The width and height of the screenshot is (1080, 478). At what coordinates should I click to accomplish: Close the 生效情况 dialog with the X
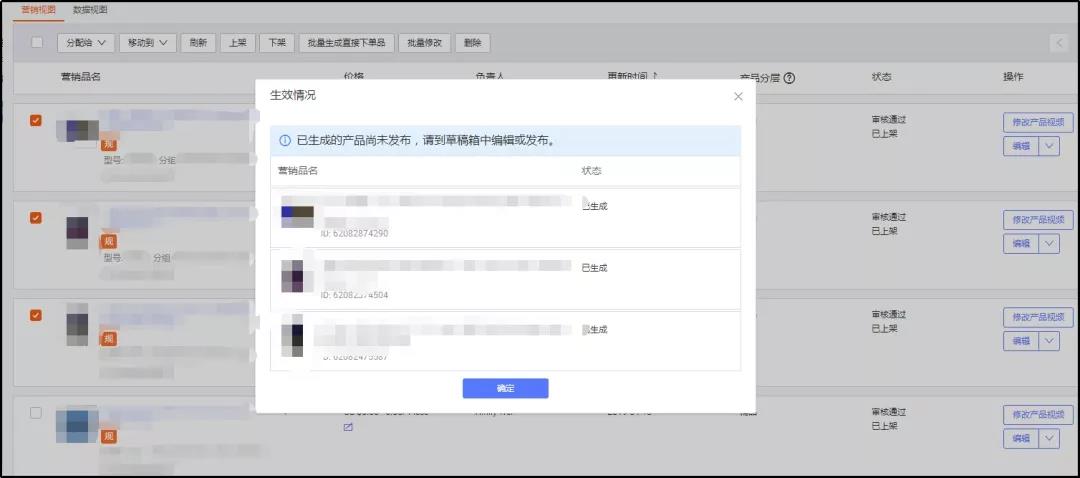[738, 96]
